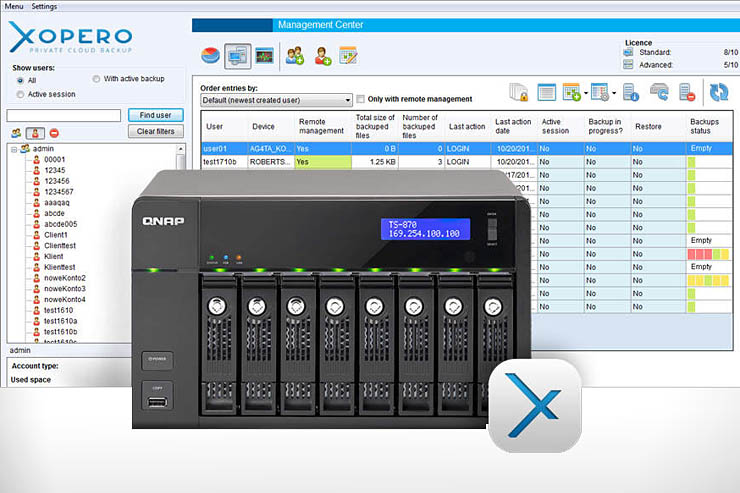This screenshot has height=493, width=740.
Task: Click the red remove icon below search
Action: pyautogui.click(x=54, y=132)
